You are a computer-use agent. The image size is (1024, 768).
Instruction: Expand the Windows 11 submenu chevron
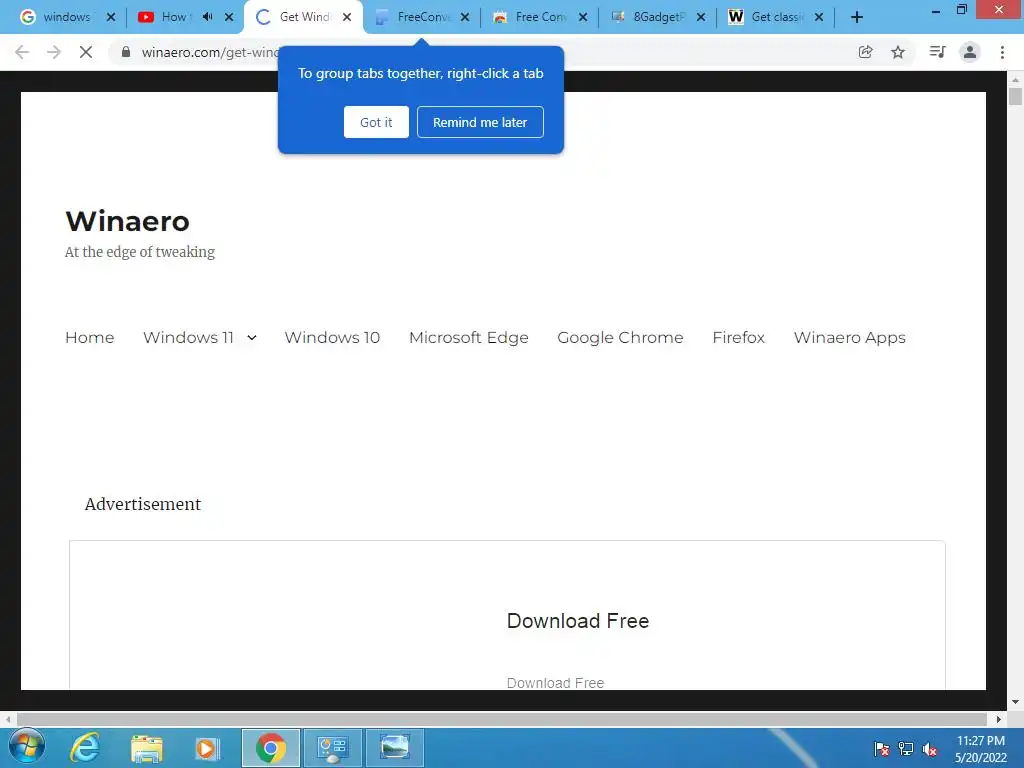click(251, 338)
